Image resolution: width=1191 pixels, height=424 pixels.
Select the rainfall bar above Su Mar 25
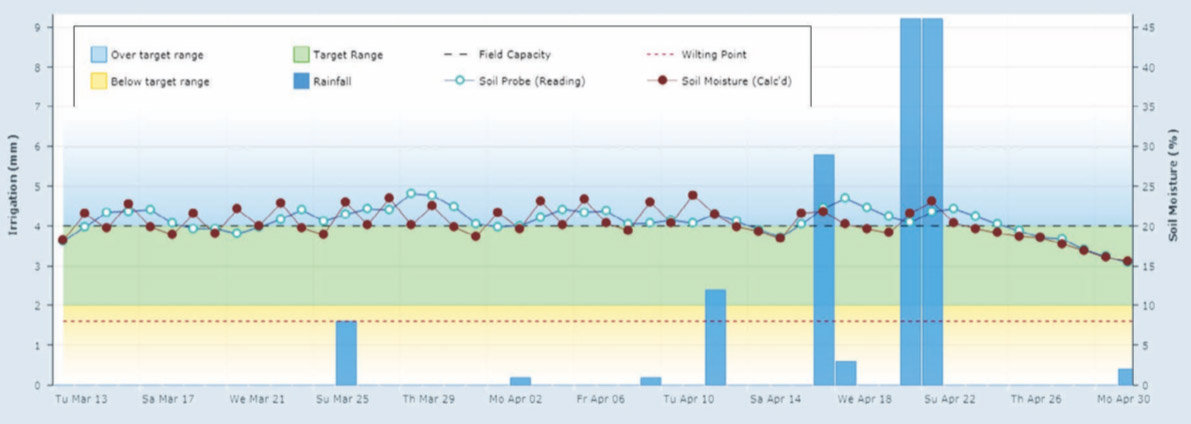pyautogui.click(x=346, y=353)
